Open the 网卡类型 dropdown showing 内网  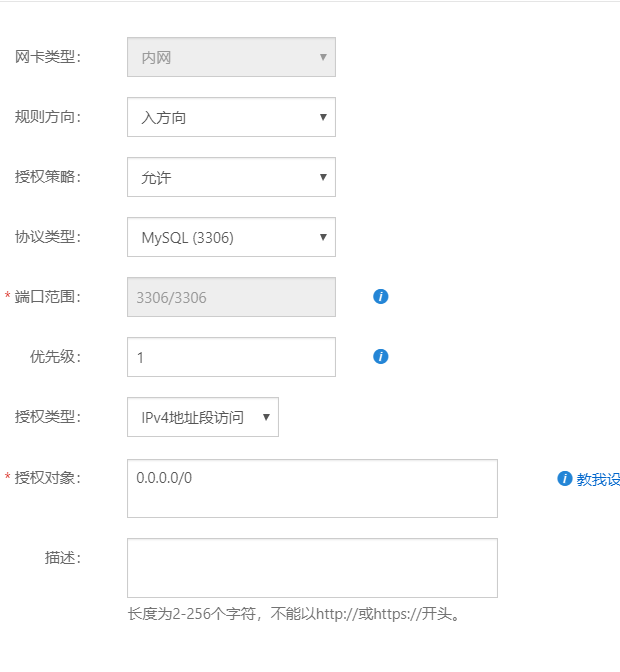pos(231,57)
